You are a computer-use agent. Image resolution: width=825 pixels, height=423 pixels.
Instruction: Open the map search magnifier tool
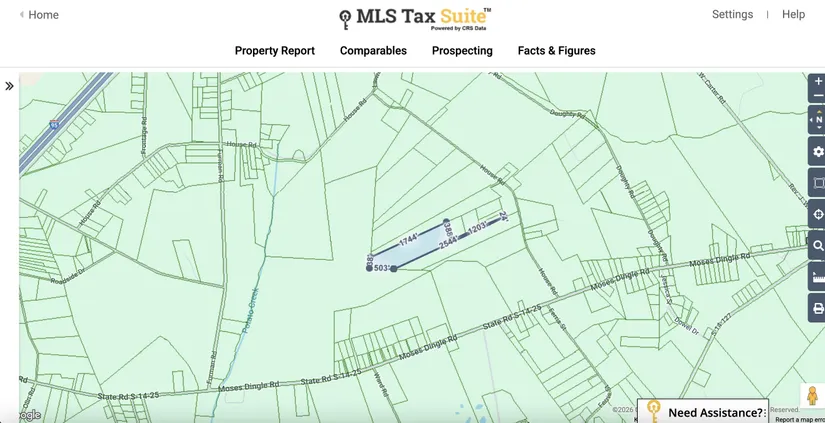(x=818, y=245)
